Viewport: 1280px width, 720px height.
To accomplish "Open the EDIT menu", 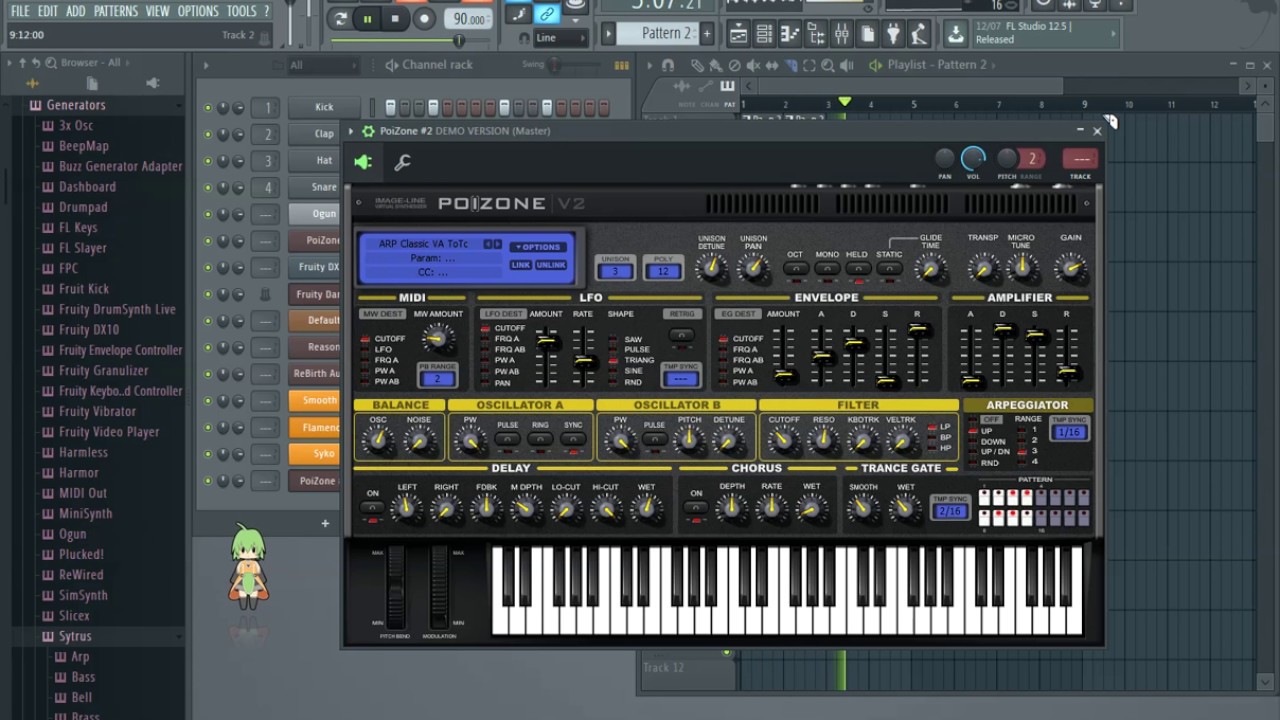I will [47, 11].
